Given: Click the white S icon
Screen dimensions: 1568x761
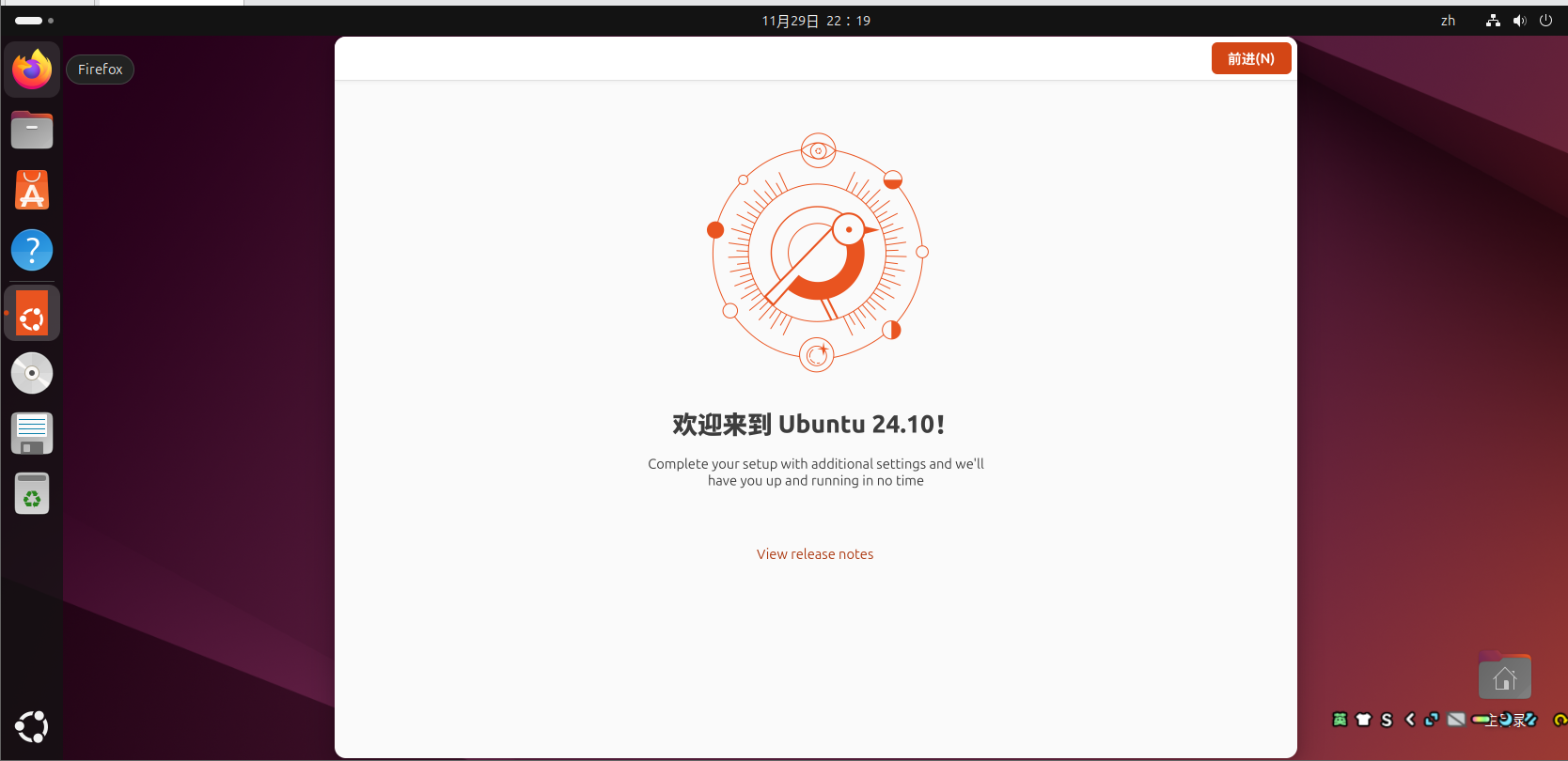Looking at the screenshot, I should [1387, 720].
